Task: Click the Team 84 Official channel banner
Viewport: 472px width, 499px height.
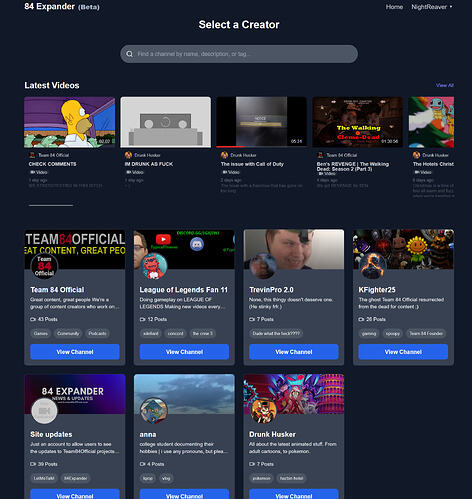Action: tap(75, 249)
